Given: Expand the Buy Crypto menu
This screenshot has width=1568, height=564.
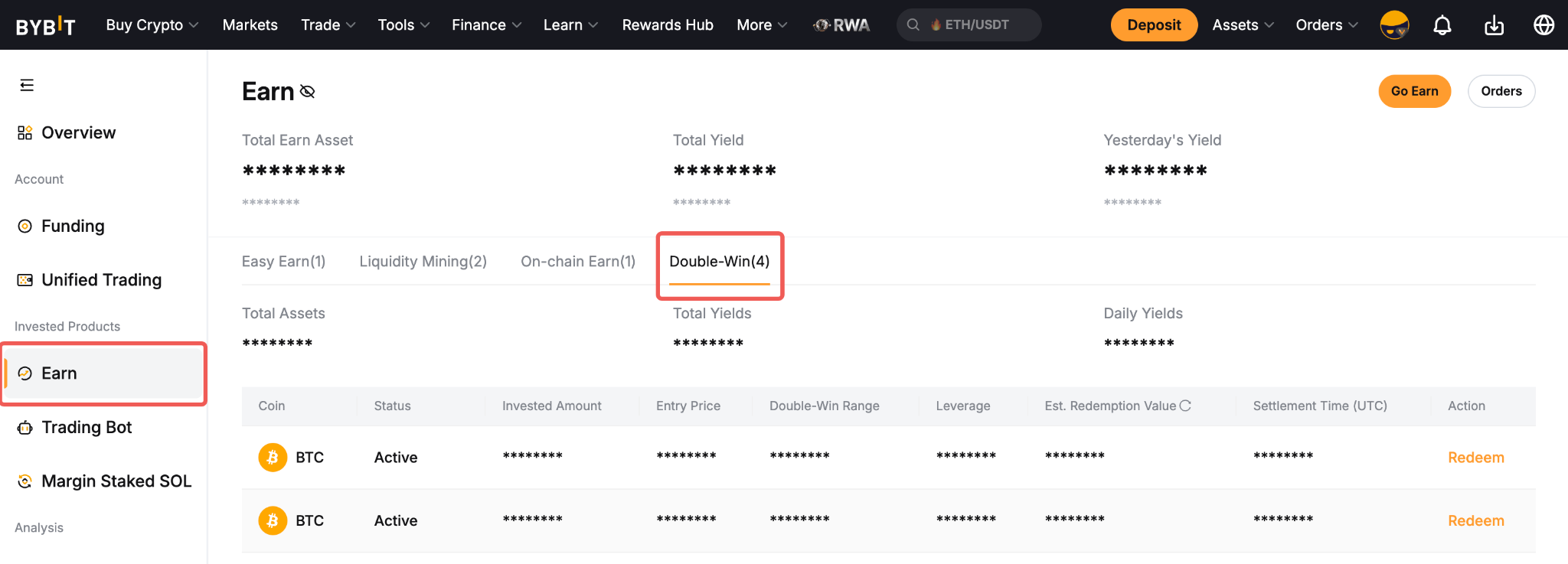Looking at the screenshot, I should pyautogui.click(x=152, y=25).
